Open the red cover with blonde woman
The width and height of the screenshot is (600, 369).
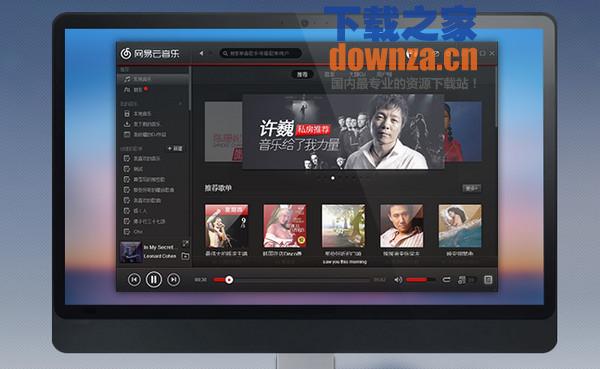[285, 226]
